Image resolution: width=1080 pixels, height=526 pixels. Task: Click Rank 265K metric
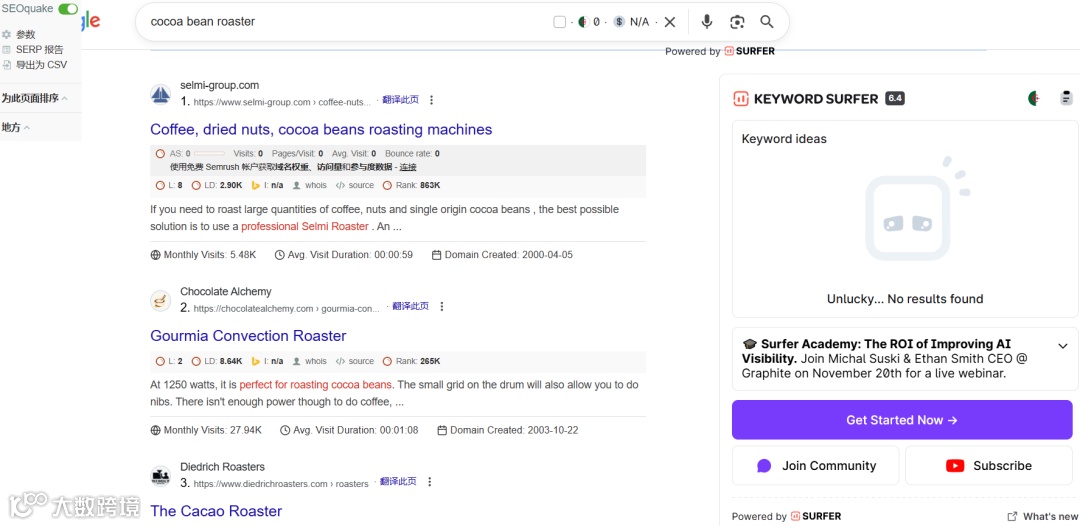(x=411, y=361)
